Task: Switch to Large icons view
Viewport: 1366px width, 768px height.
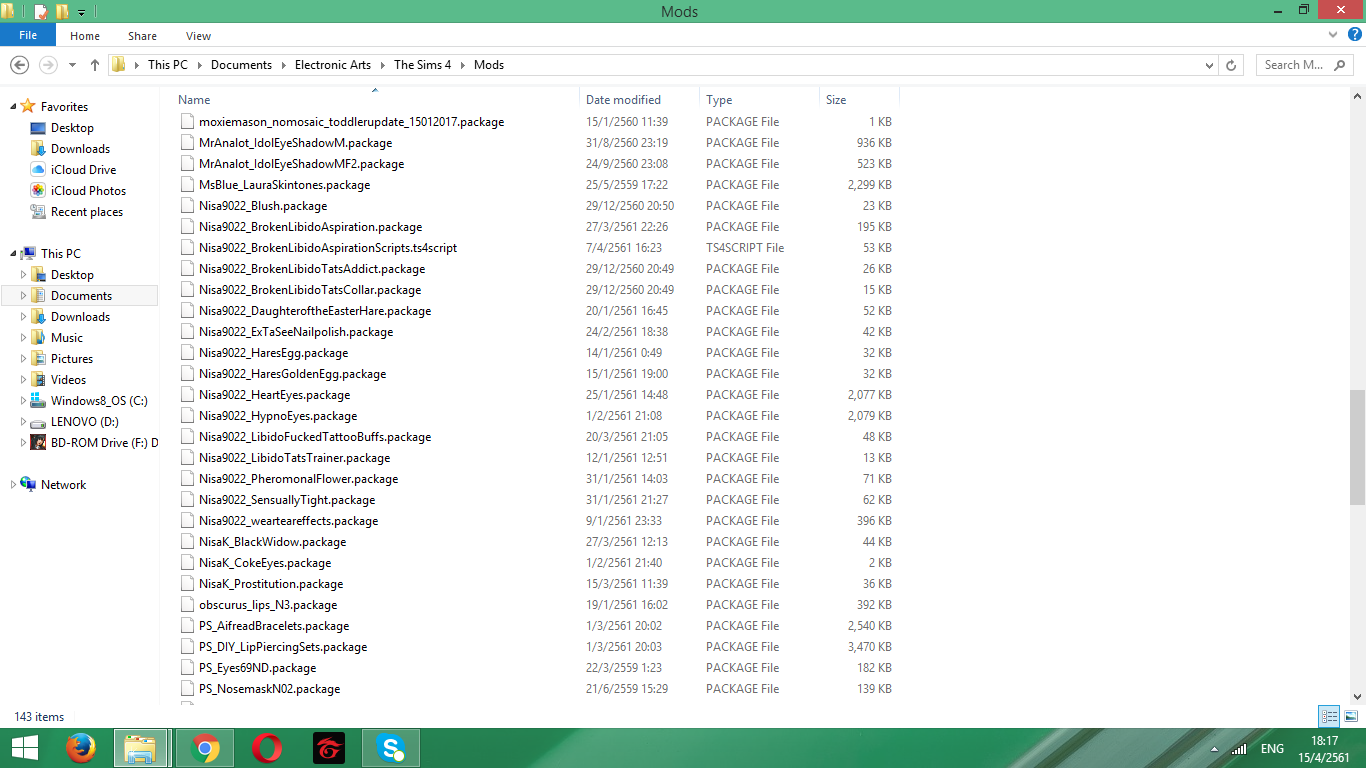Action: [x=1350, y=716]
